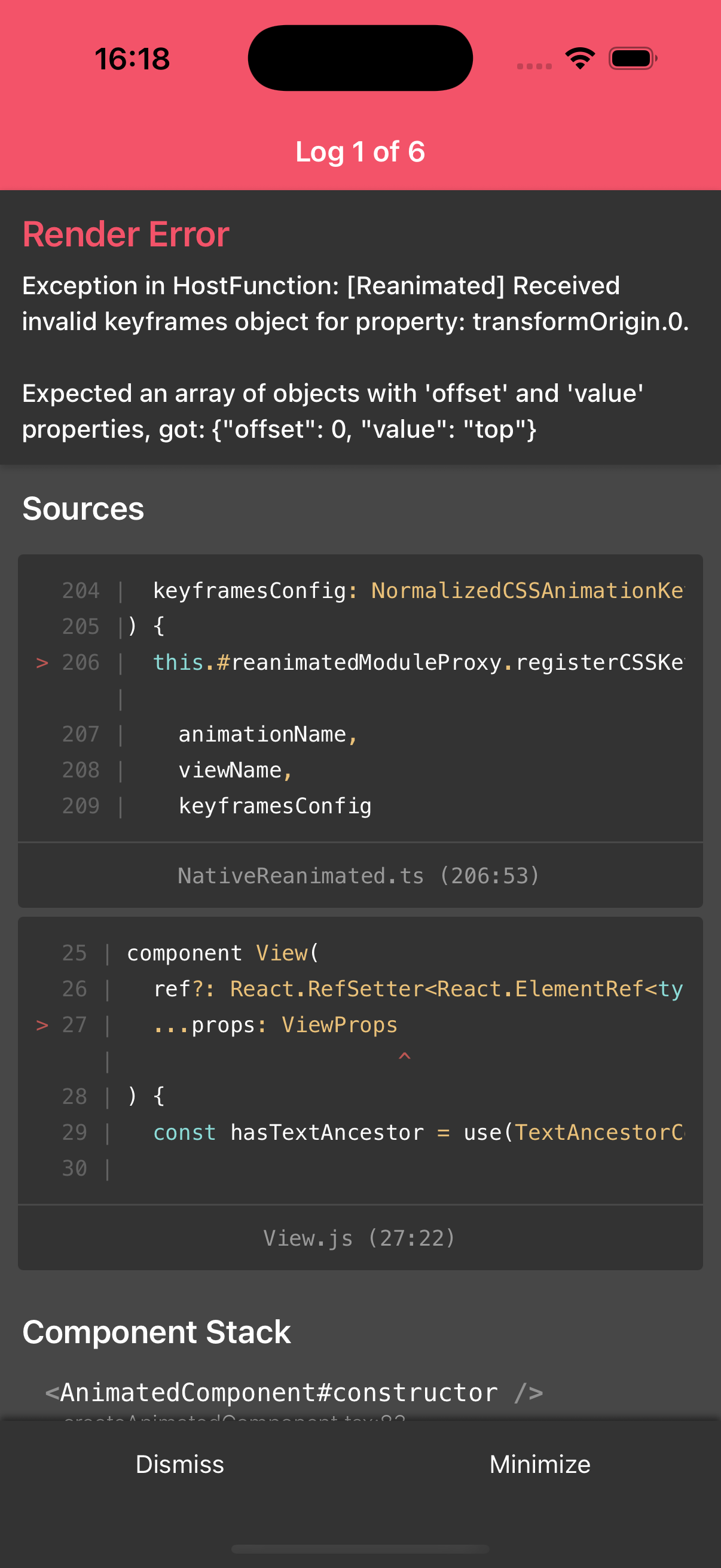Tap the battery icon in status bar
Image resolution: width=721 pixels, height=1568 pixels.
tap(632, 59)
